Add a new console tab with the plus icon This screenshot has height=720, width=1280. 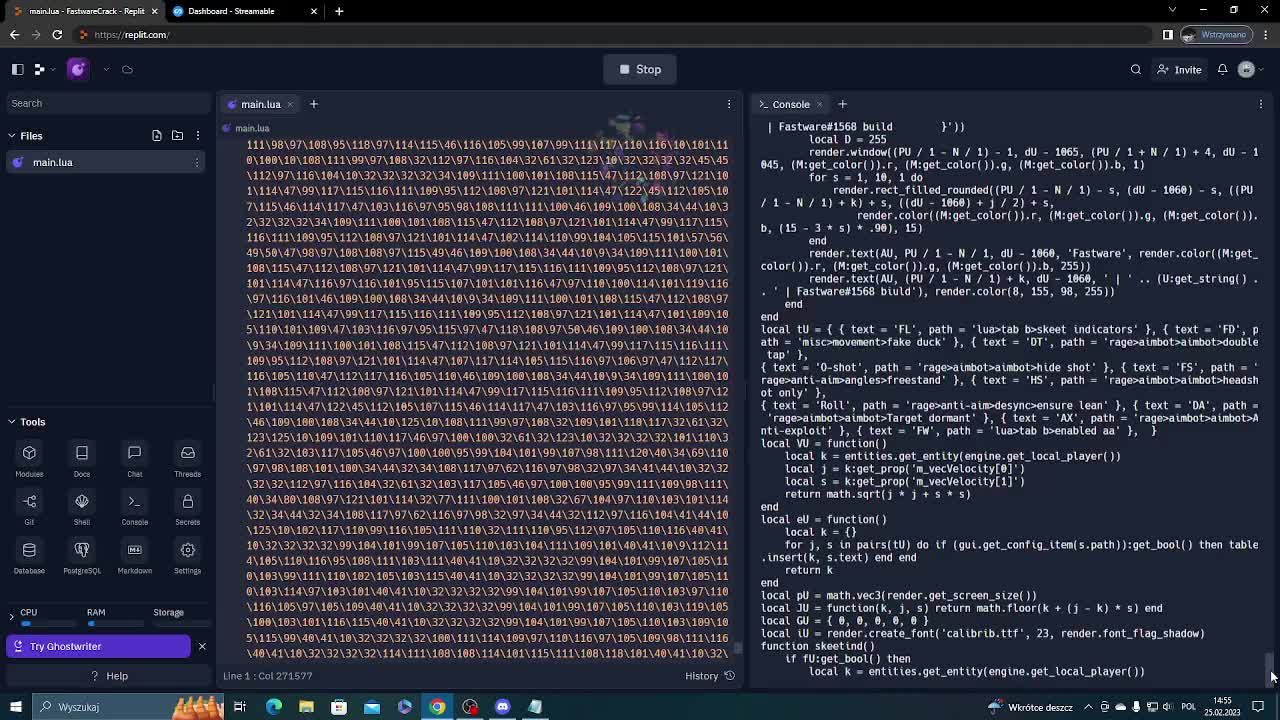(842, 103)
